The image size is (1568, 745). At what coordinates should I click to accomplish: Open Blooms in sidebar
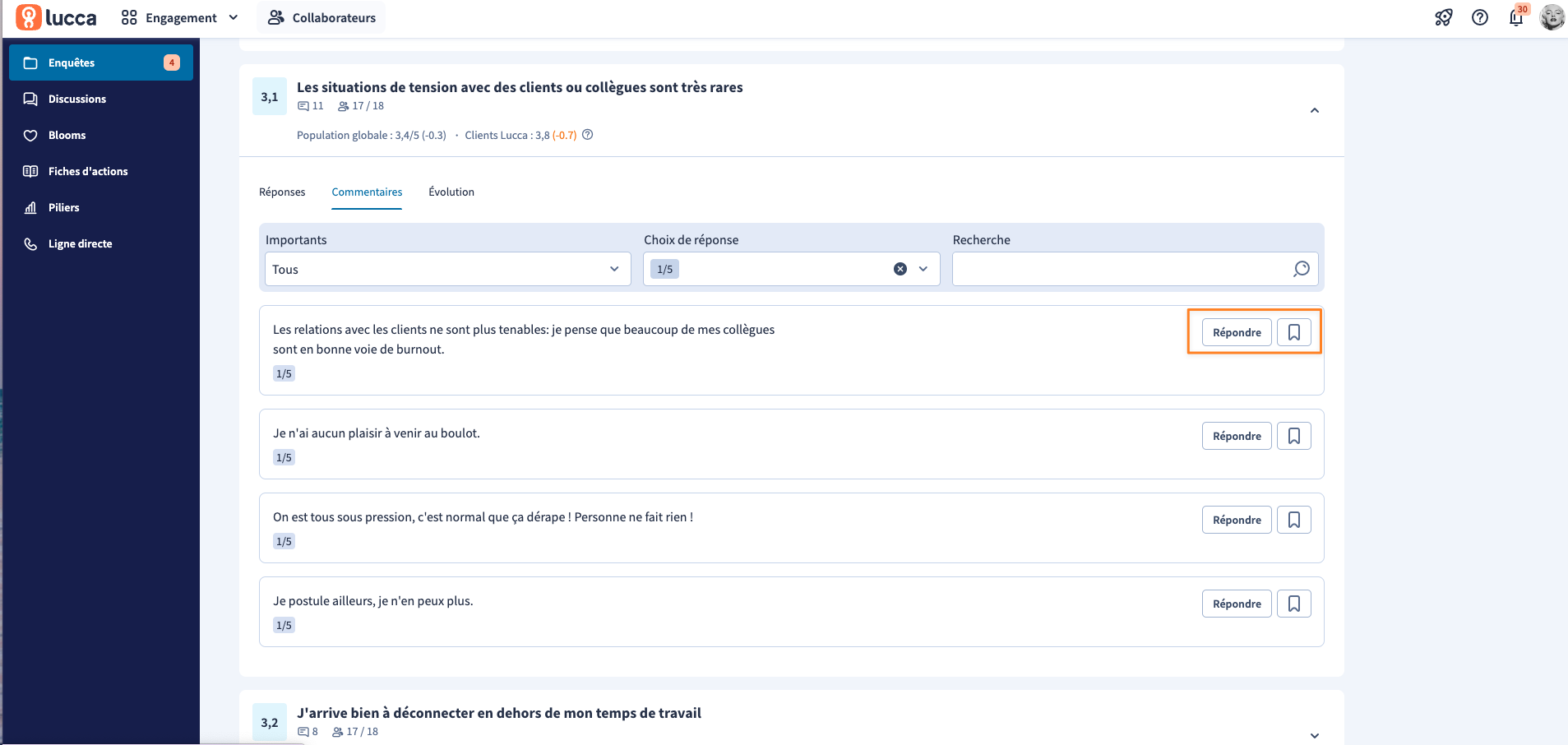pyautogui.click(x=101, y=135)
